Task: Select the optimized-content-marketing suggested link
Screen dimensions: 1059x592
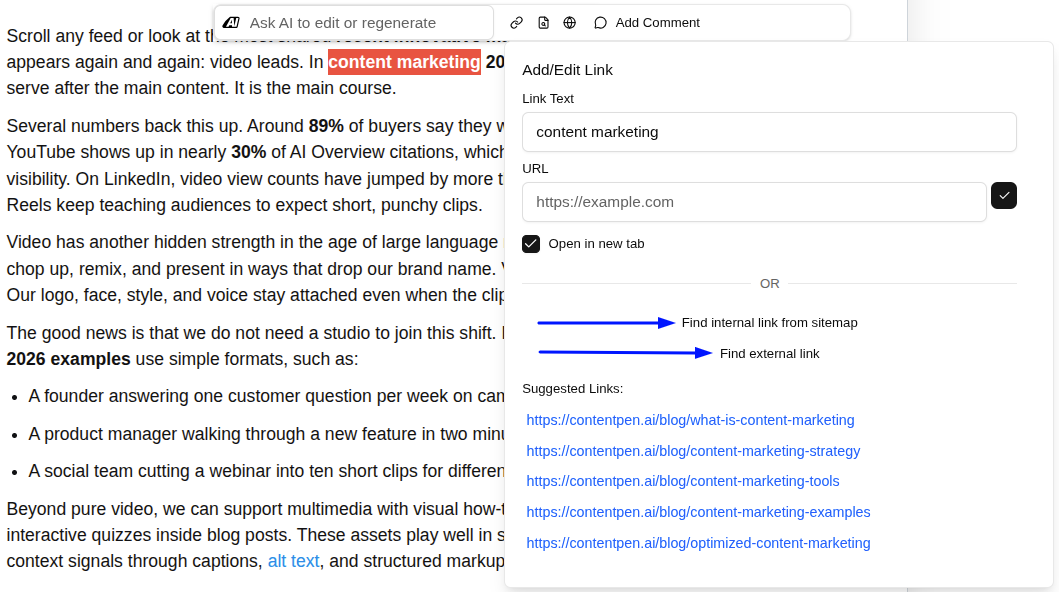Action: pyautogui.click(x=698, y=543)
